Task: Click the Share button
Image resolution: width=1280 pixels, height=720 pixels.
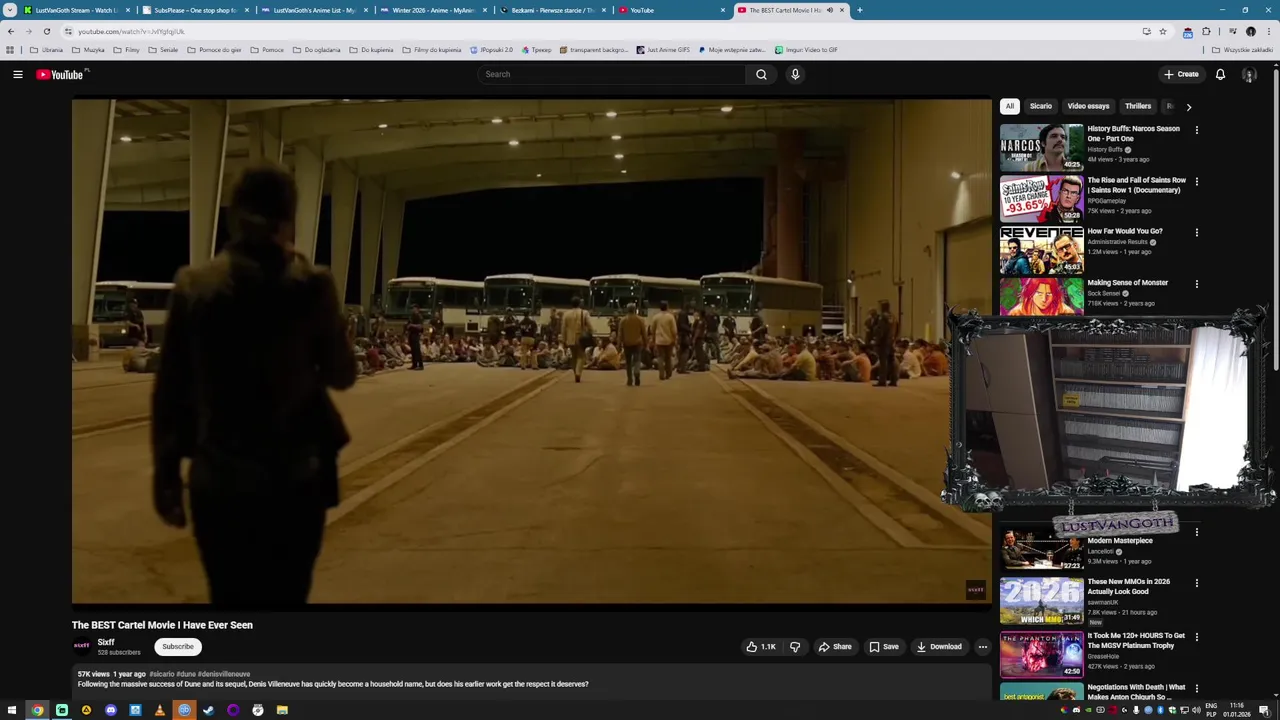Action: [835, 647]
